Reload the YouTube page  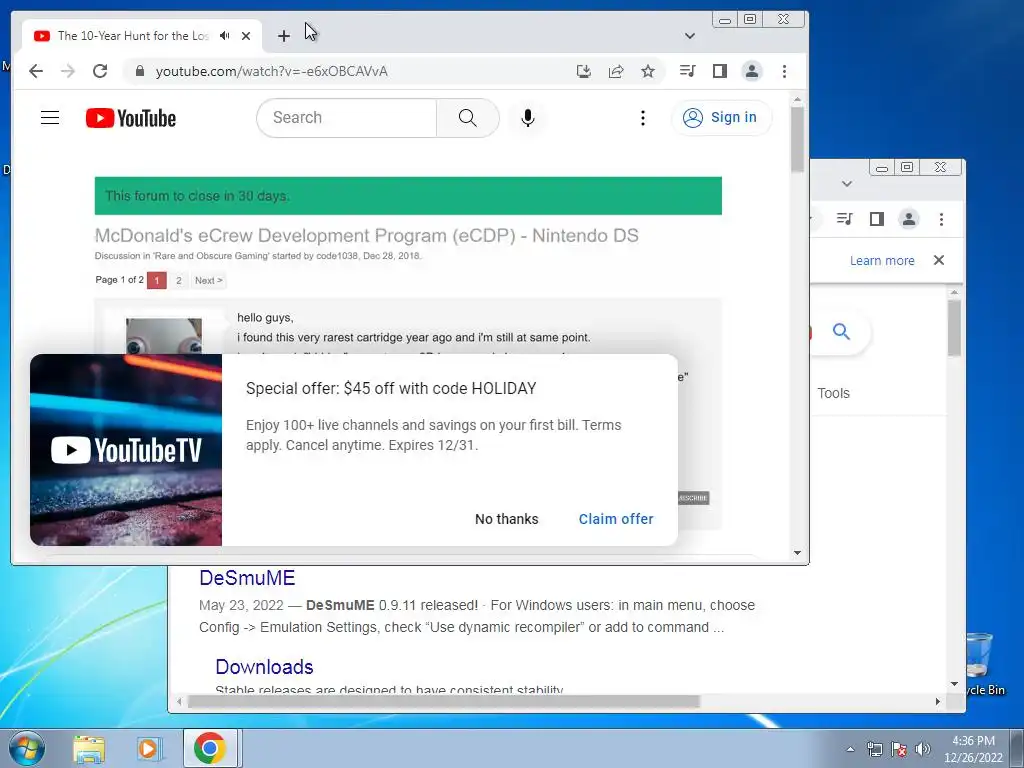[100, 71]
